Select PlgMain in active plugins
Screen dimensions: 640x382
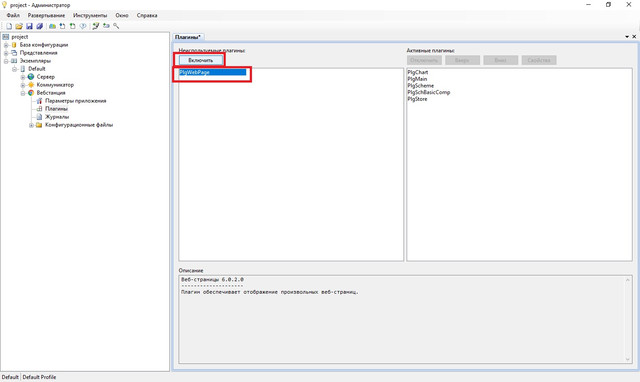(417, 79)
